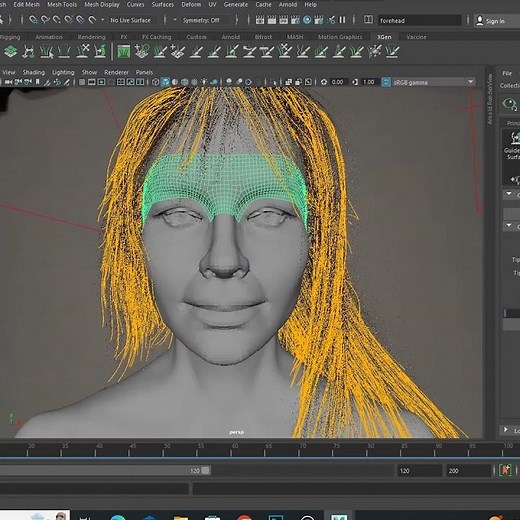Screen dimensions: 520x520
Task: Open the dropdown arrow before No Live Surface
Action: [x=102, y=20]
